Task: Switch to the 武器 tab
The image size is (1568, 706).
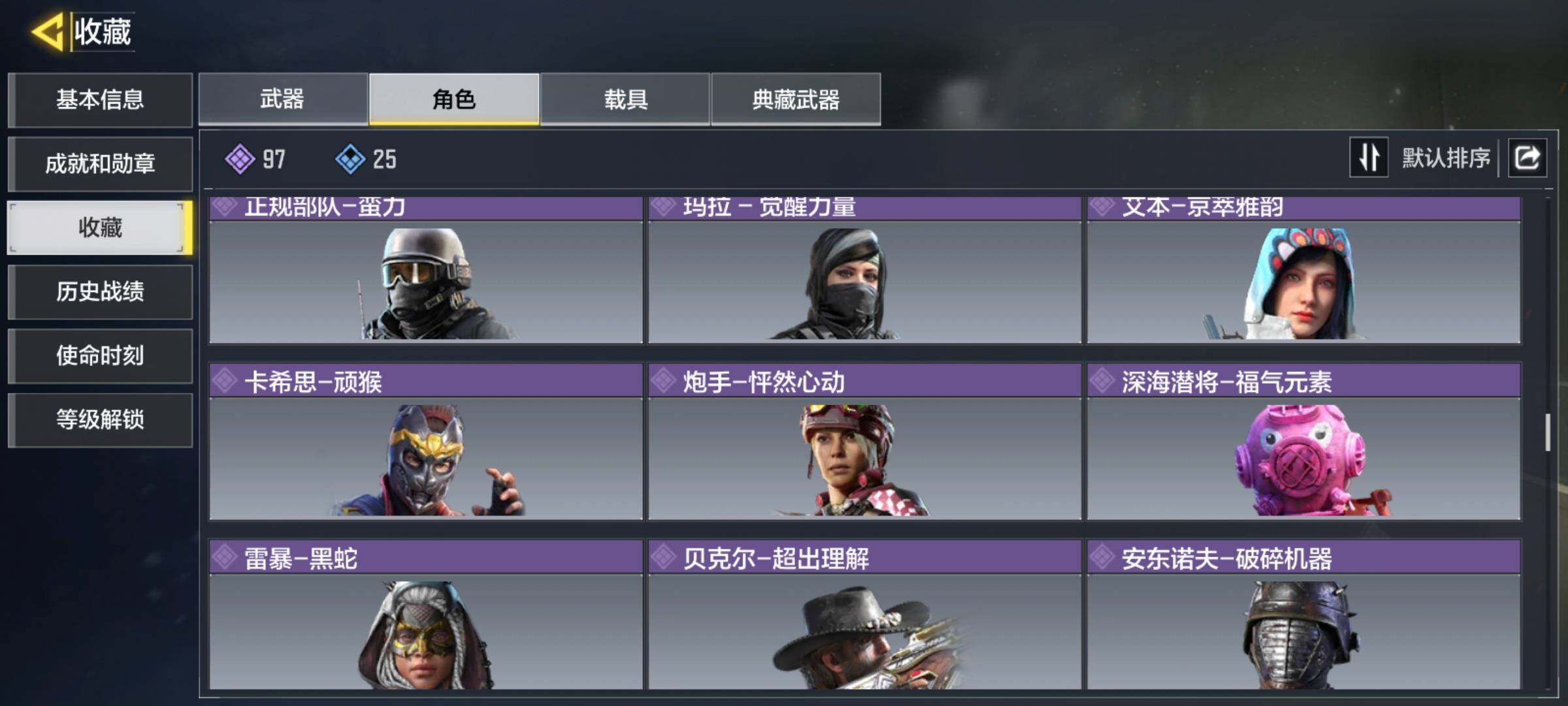Action: point(283,99)
